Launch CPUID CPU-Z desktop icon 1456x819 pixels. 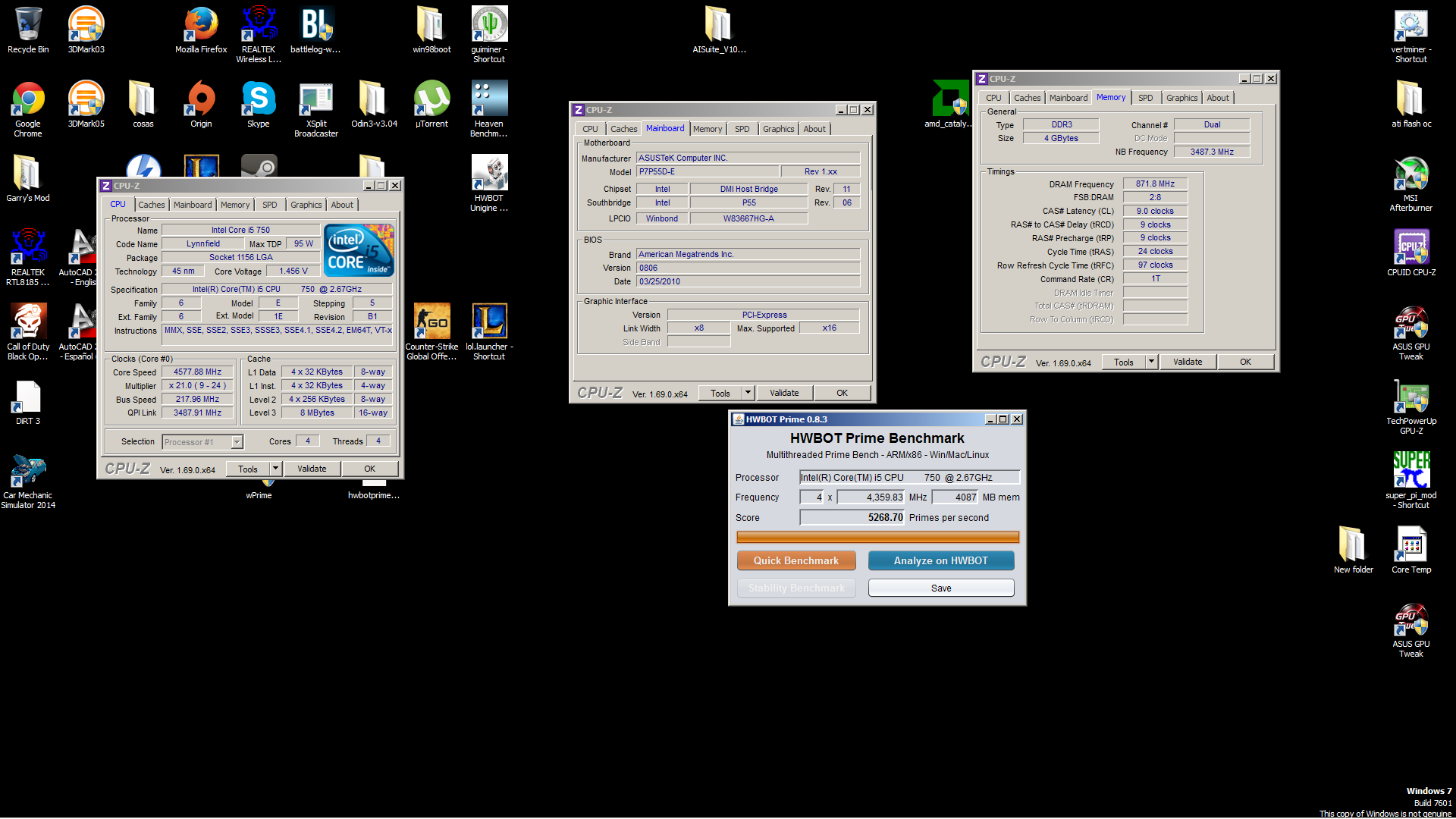pos(1410,253)
